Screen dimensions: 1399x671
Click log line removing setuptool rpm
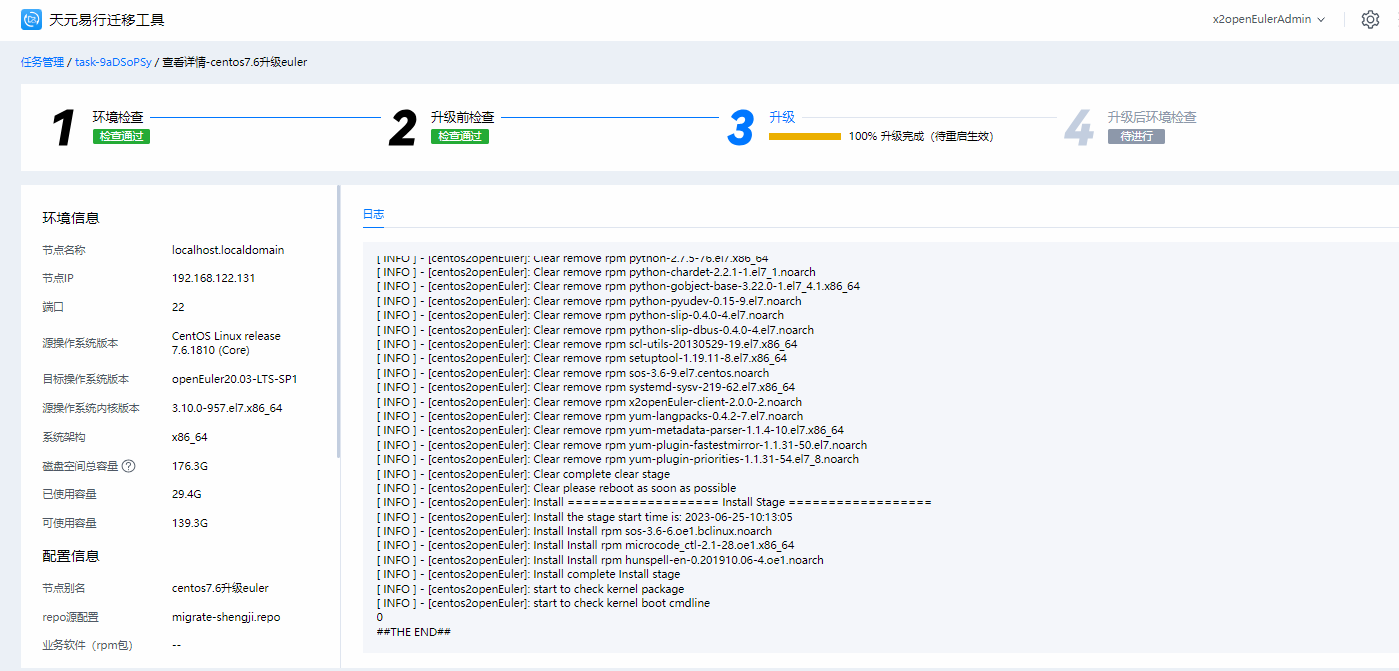click(582, 358)
